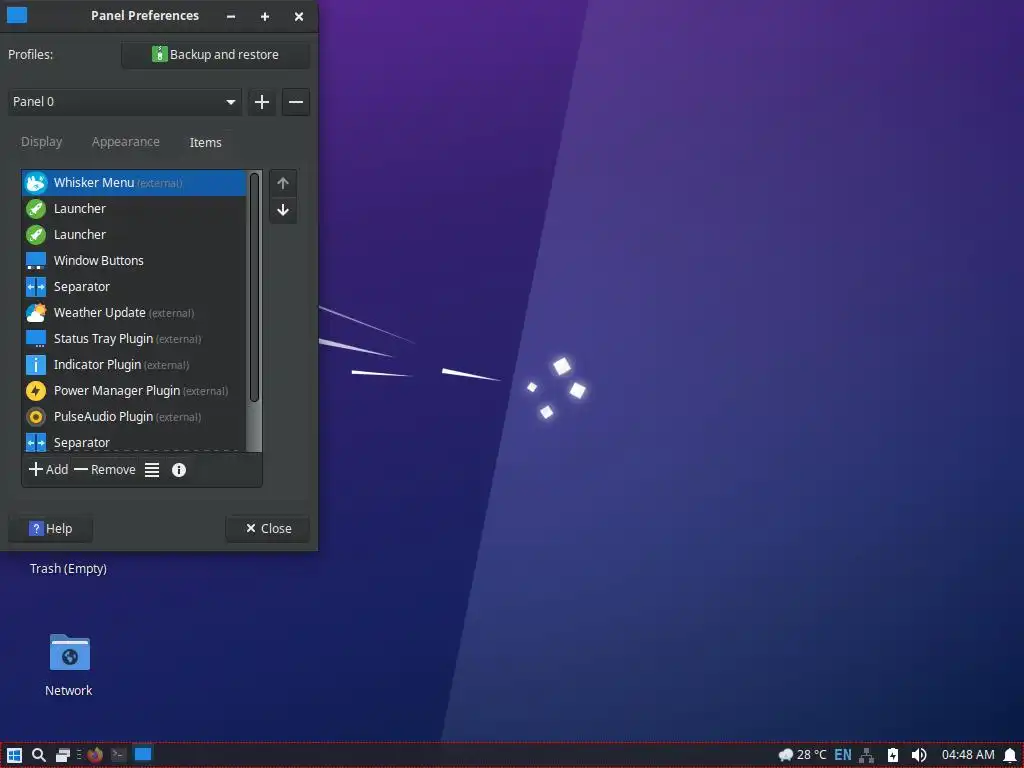1024x768 pixels.
Task: Switch to the Appearance tab
Action: point(125,142)
